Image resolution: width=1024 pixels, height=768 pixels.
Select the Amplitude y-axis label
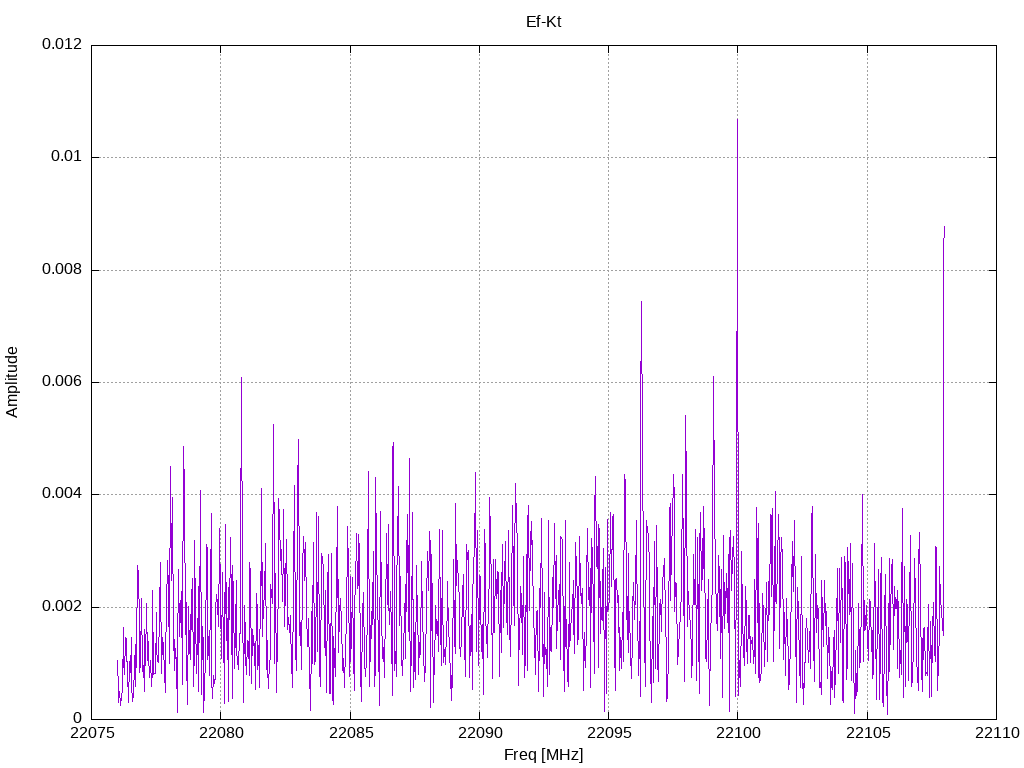coord(12,382)
